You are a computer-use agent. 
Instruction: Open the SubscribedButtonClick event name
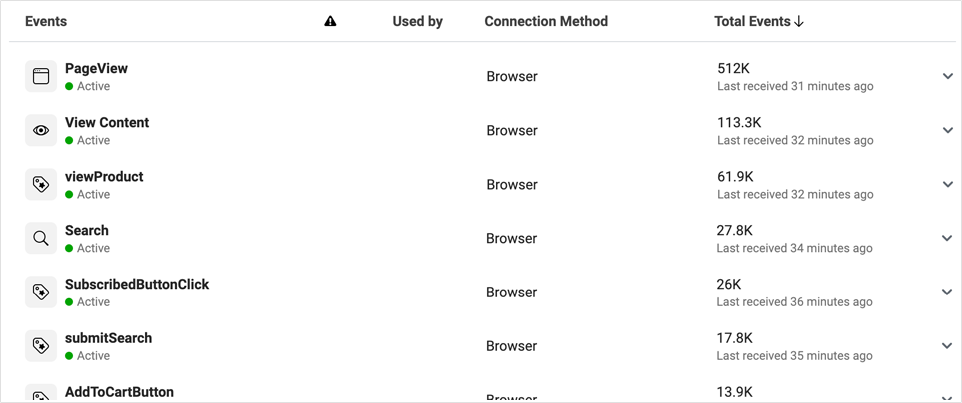click(x=137, y=284)
